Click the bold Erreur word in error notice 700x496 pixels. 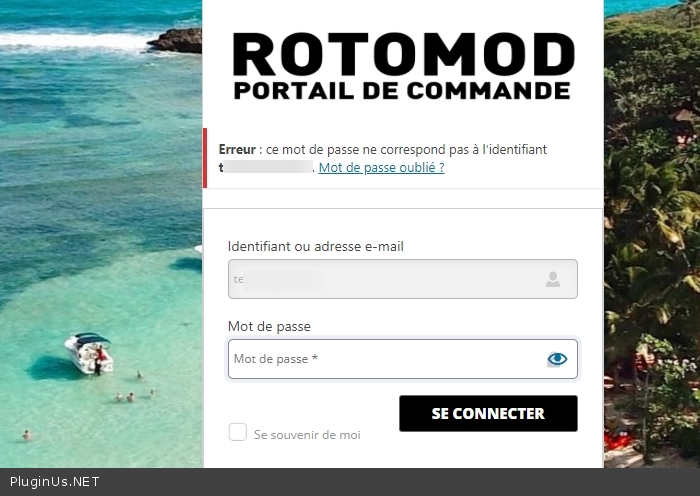(x=237, y=149)
